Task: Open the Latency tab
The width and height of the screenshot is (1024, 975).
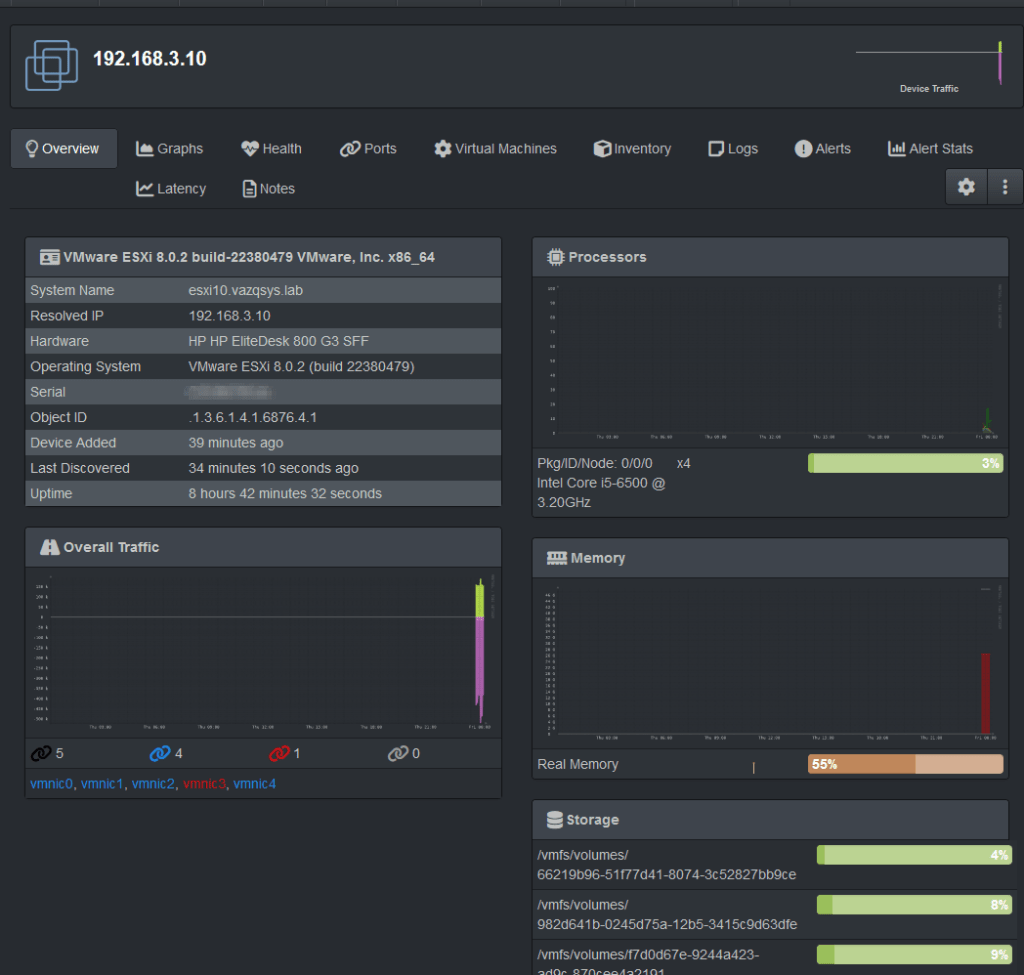Action: pos(171,188)
